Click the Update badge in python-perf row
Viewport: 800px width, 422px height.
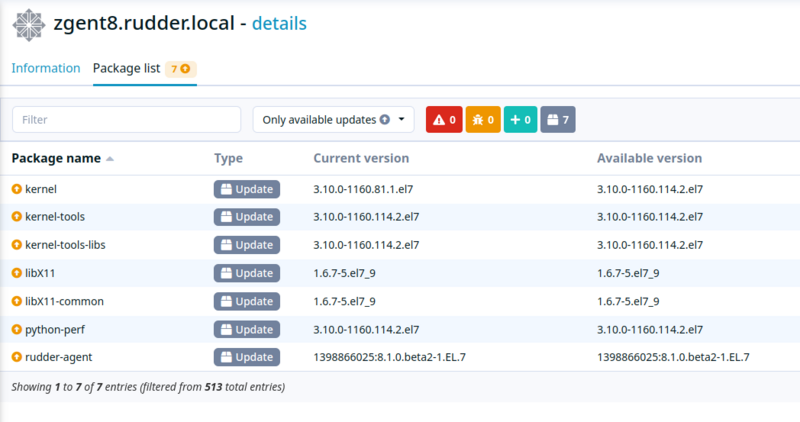coord(247,329)
